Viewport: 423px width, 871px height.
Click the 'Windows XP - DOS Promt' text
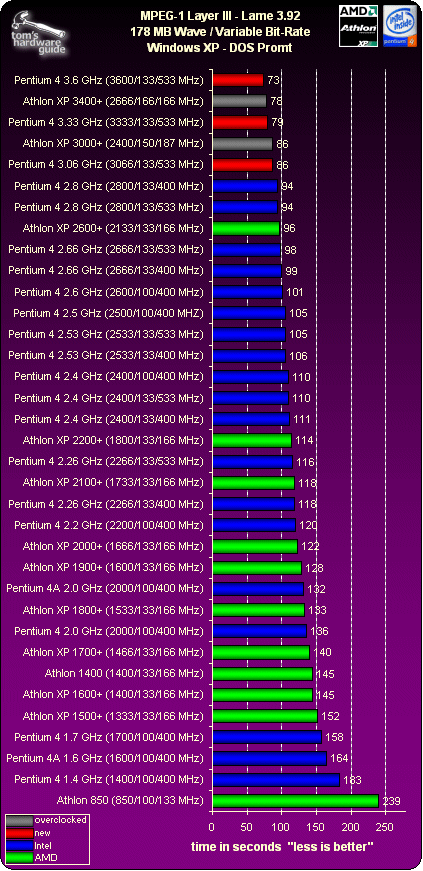tap(218, 47)
